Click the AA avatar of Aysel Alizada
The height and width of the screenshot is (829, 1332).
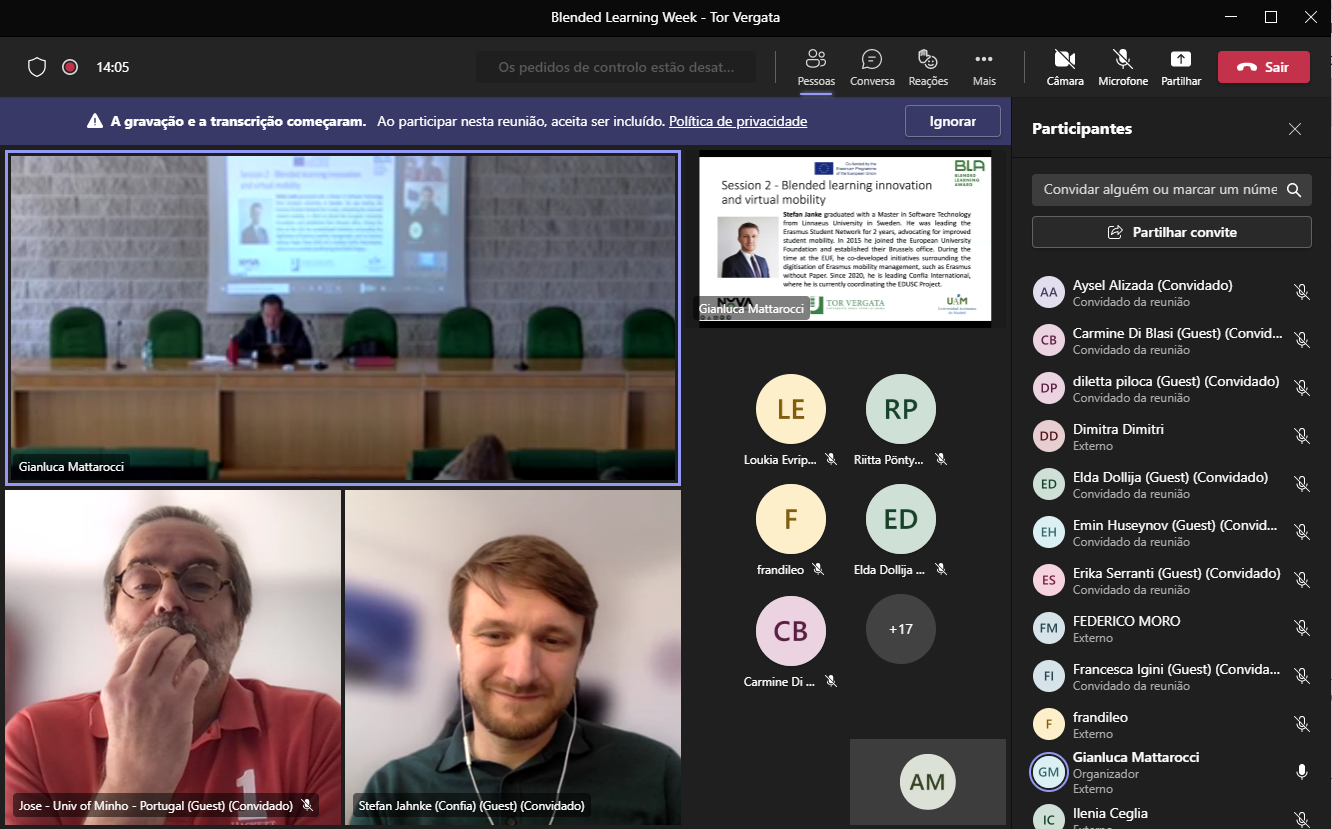[x=1048, y=292]
